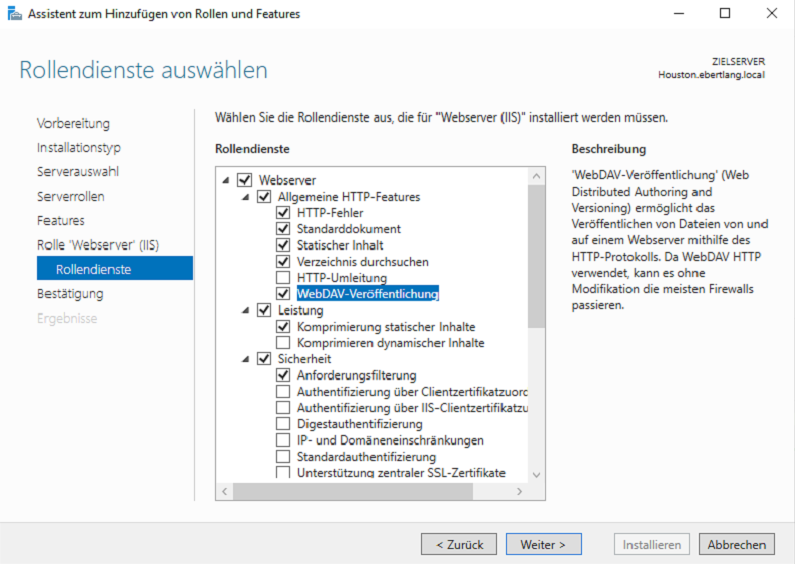Enable Digestauthentifizierung role service

(x=283, y=424)
